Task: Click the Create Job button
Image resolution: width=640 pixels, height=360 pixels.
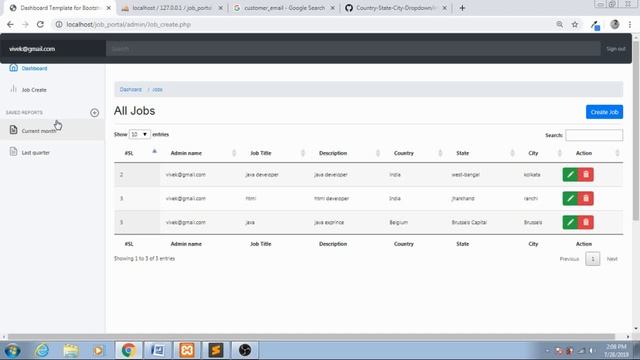Action: (604, 112)
